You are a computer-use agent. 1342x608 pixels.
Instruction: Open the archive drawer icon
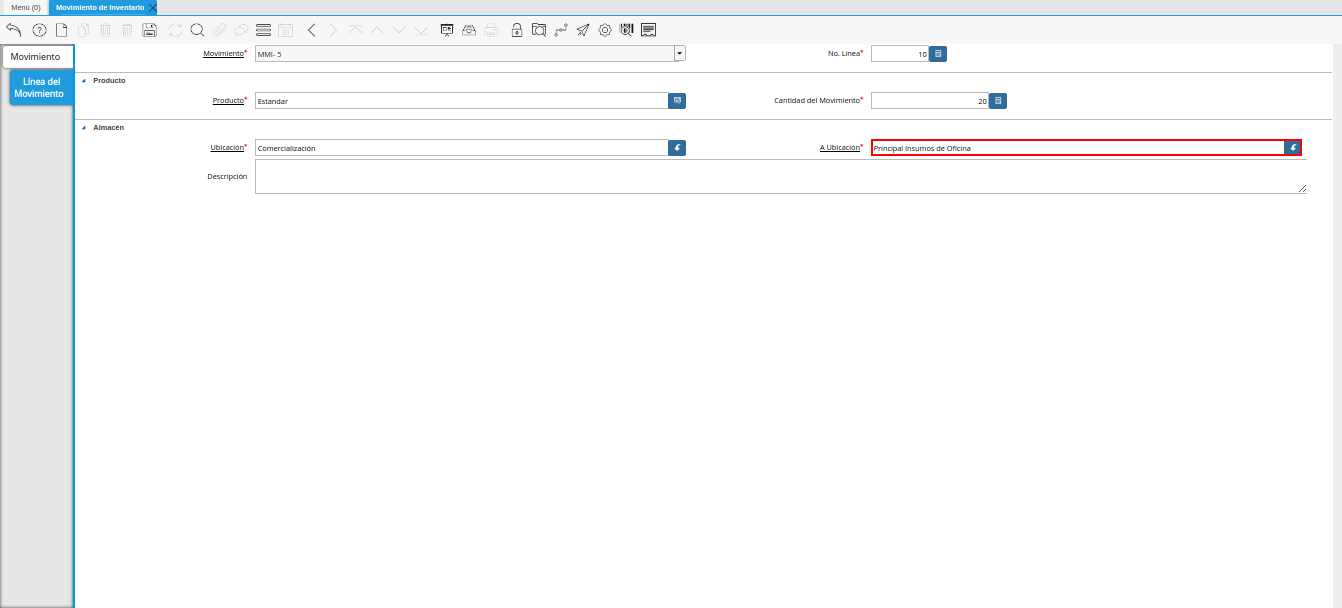(x=469, y=30)
